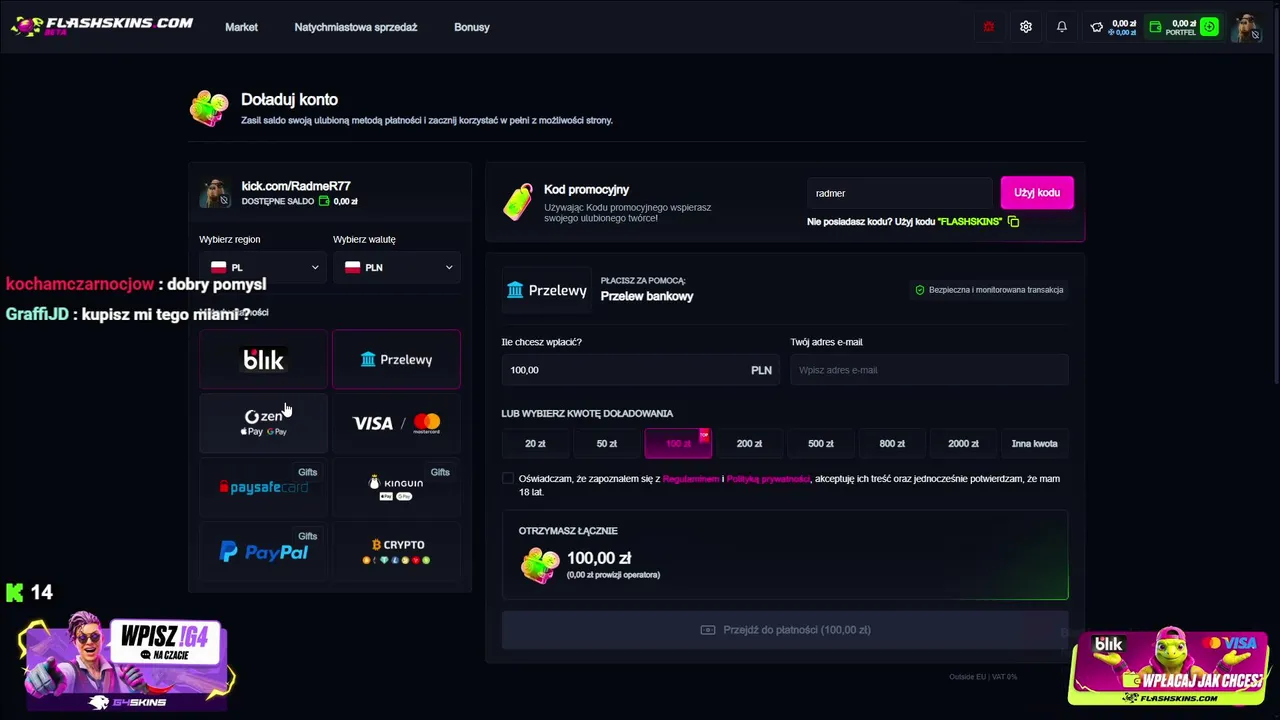Viewport: 1280px width, 720px height.
Task: Click the green wallet icon in Portfel
Action: 1156,27
